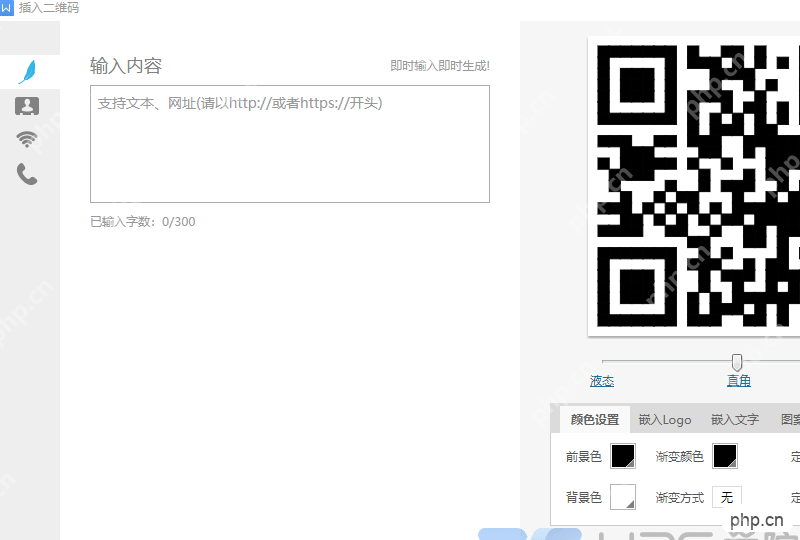Open the contact card QR type
The height and width of the screenshot is (540, 800).
27,106
